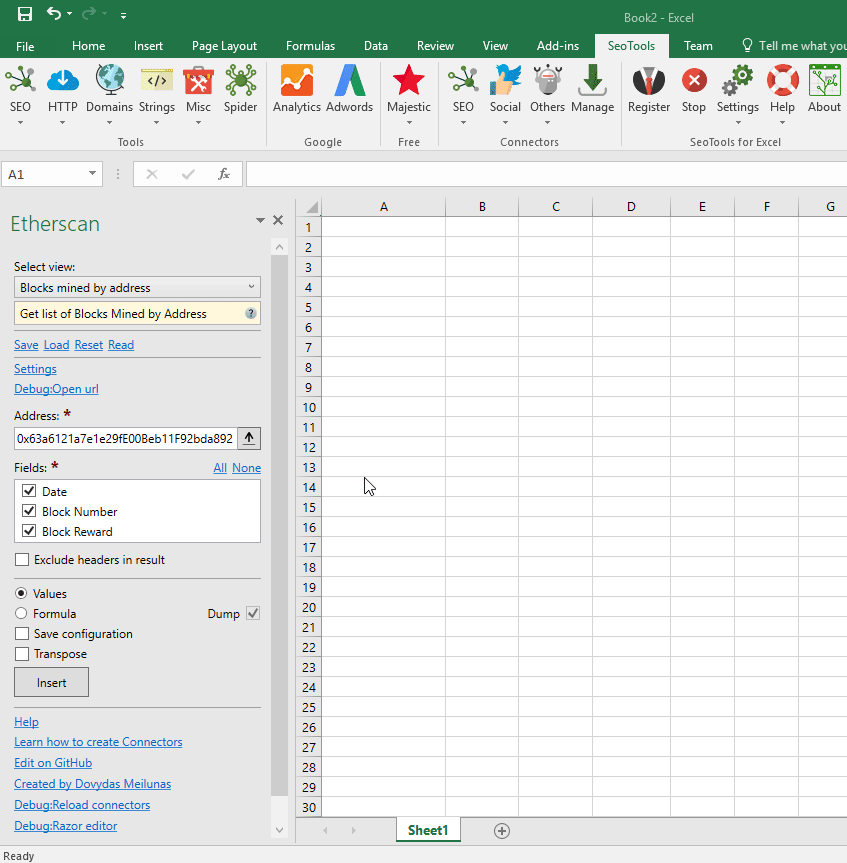Launch the Spider tool
The width and height of the screenshot is (847, 863).
point(241,81)
